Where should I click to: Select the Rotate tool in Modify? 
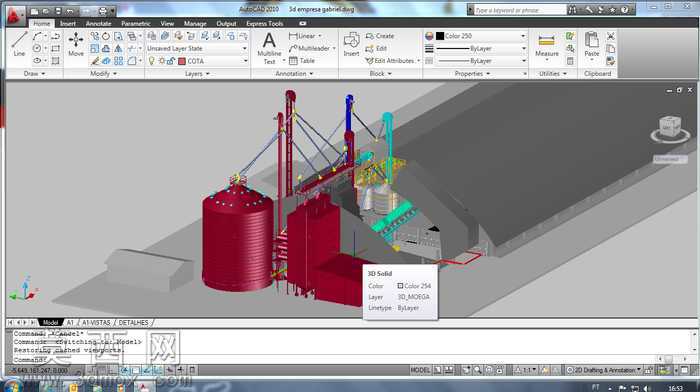click(x=106, y=36)
